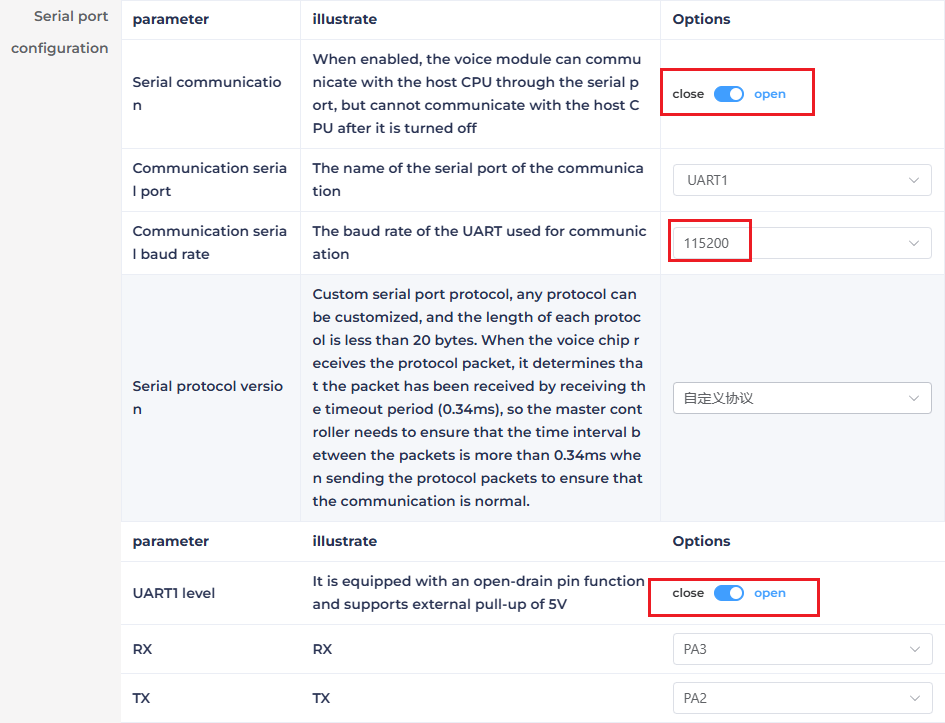Select the Serial port configuration section label
945x723 pixels.
pos(60,32)
